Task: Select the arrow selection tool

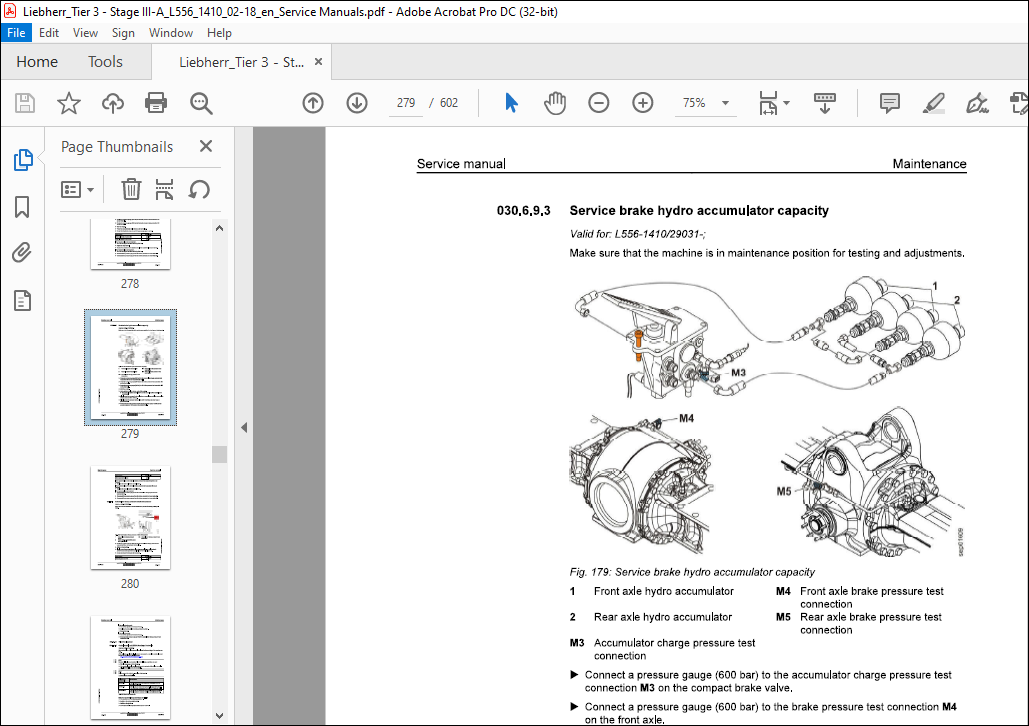Action: [x=511, y=103]
